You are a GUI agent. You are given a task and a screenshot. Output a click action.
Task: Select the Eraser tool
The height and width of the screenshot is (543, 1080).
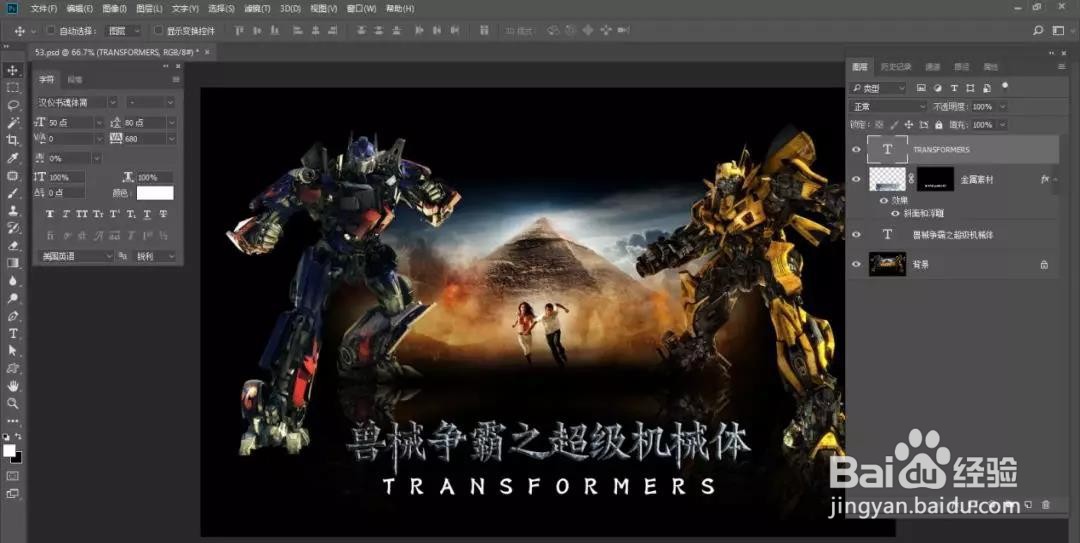pyautogui.click(x=12, y=245)
